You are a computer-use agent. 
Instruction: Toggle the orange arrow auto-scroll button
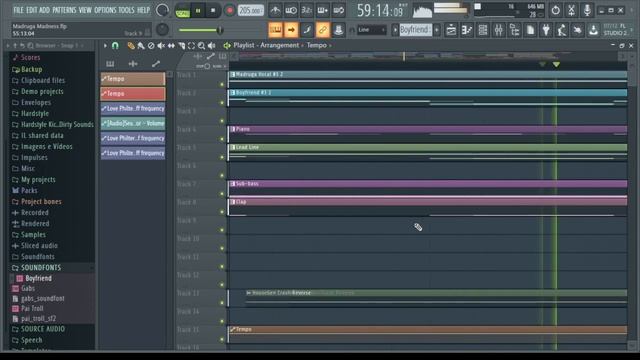click(x=291, y=30)
